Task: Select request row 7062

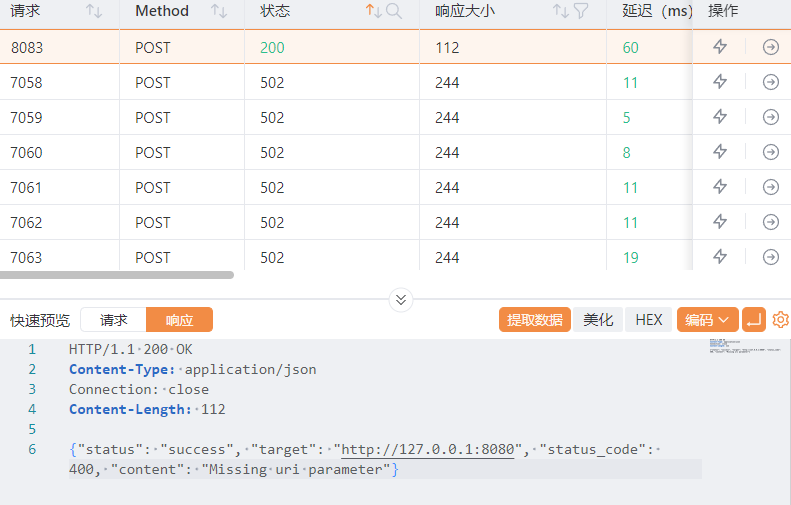Action: 396,221
